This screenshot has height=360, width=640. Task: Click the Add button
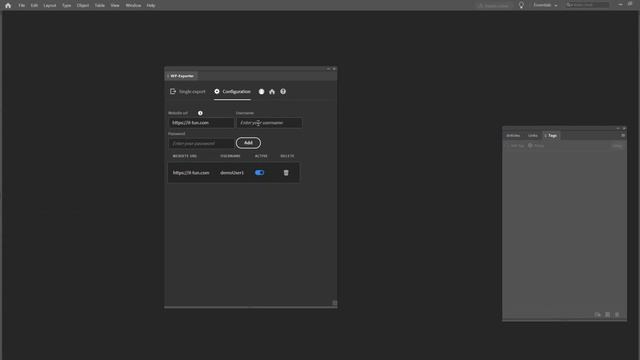(x=248, y=143)
